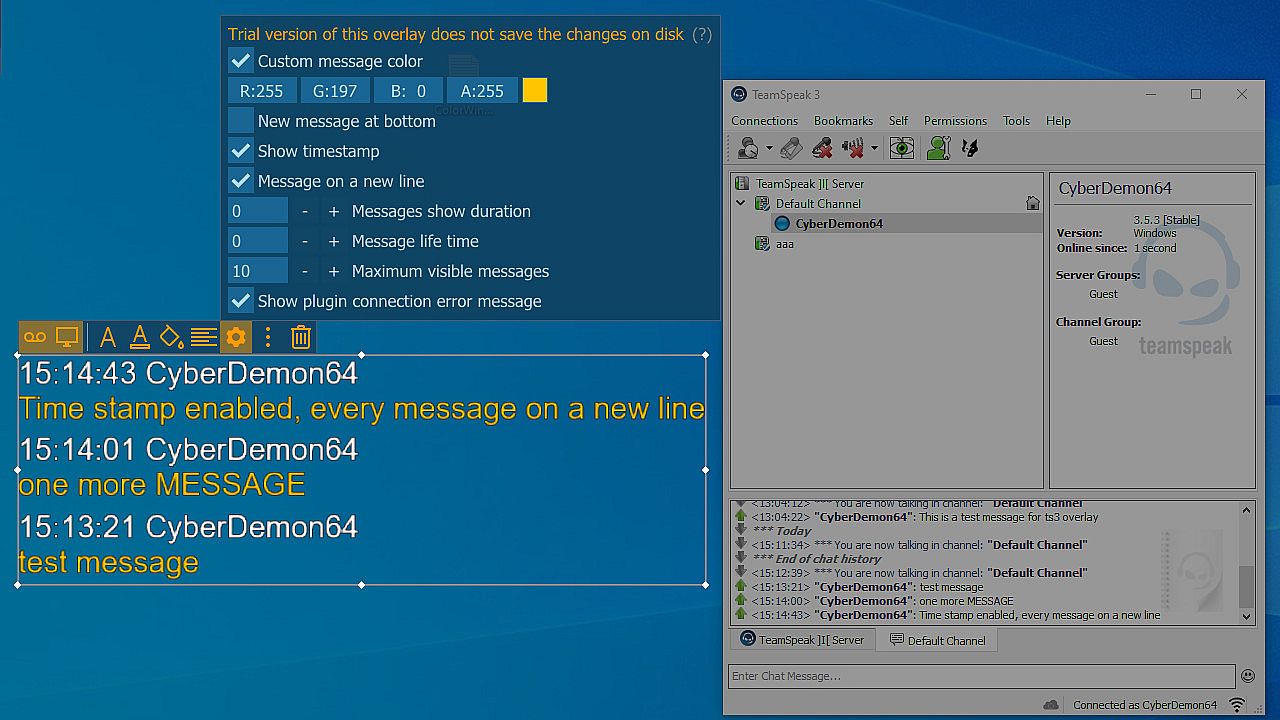Click overlay message 'one more MESSAGE'
The height and width of the screenshot is (720, 1280).
pyautogui.click(x=162, y=485)
